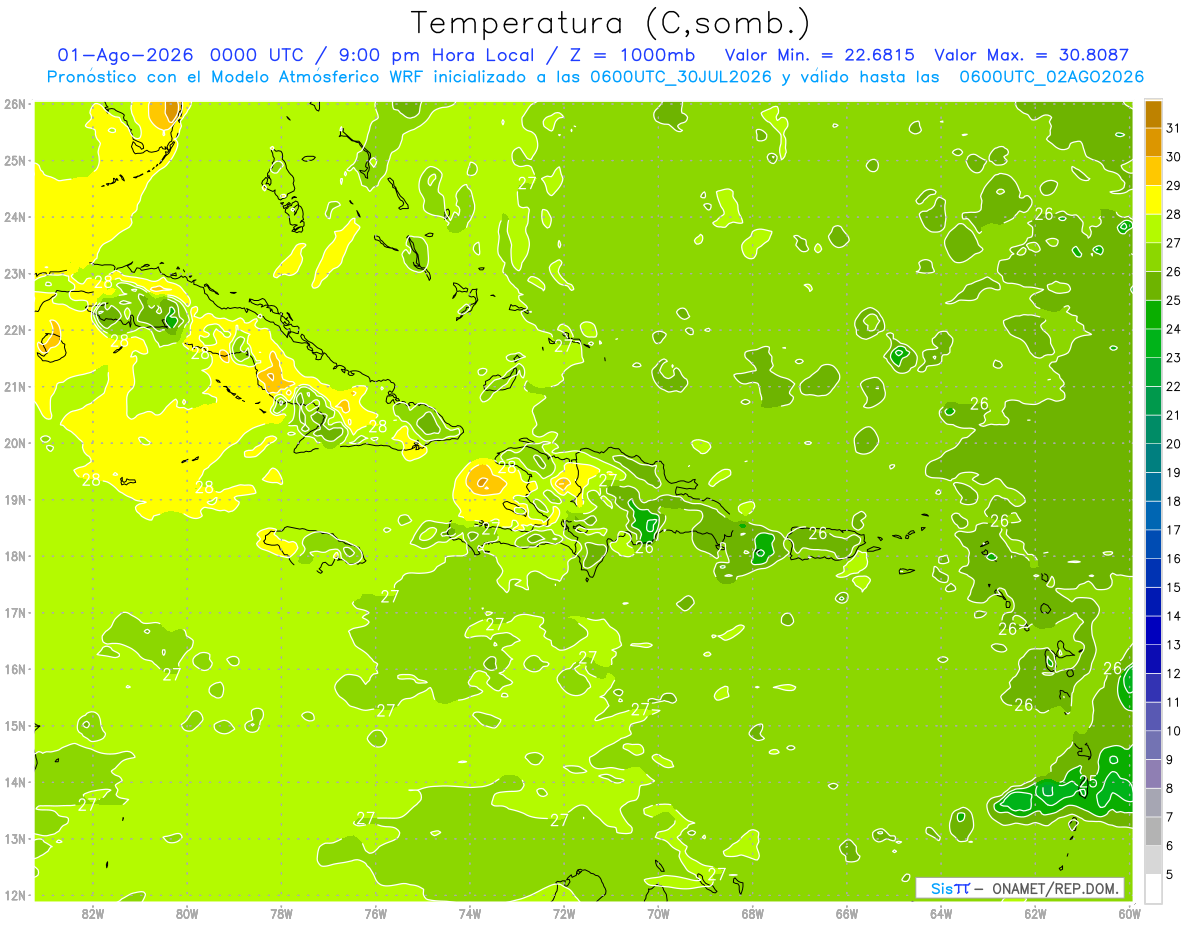The width and height of the screenshot is (1200, 927).
Task: Click the brown legend swatch above 31
Action: [x=1153, y=114]
